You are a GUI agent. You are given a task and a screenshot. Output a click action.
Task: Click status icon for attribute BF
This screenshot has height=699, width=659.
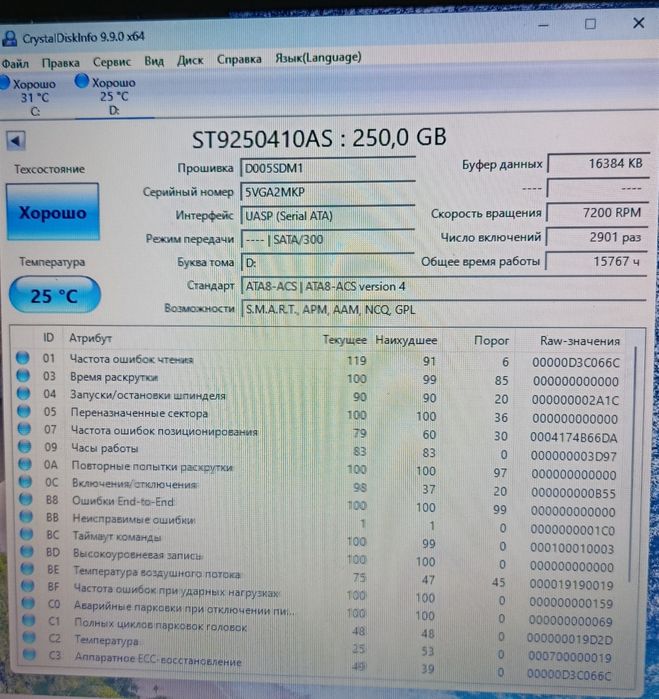(x=28, y=585)
